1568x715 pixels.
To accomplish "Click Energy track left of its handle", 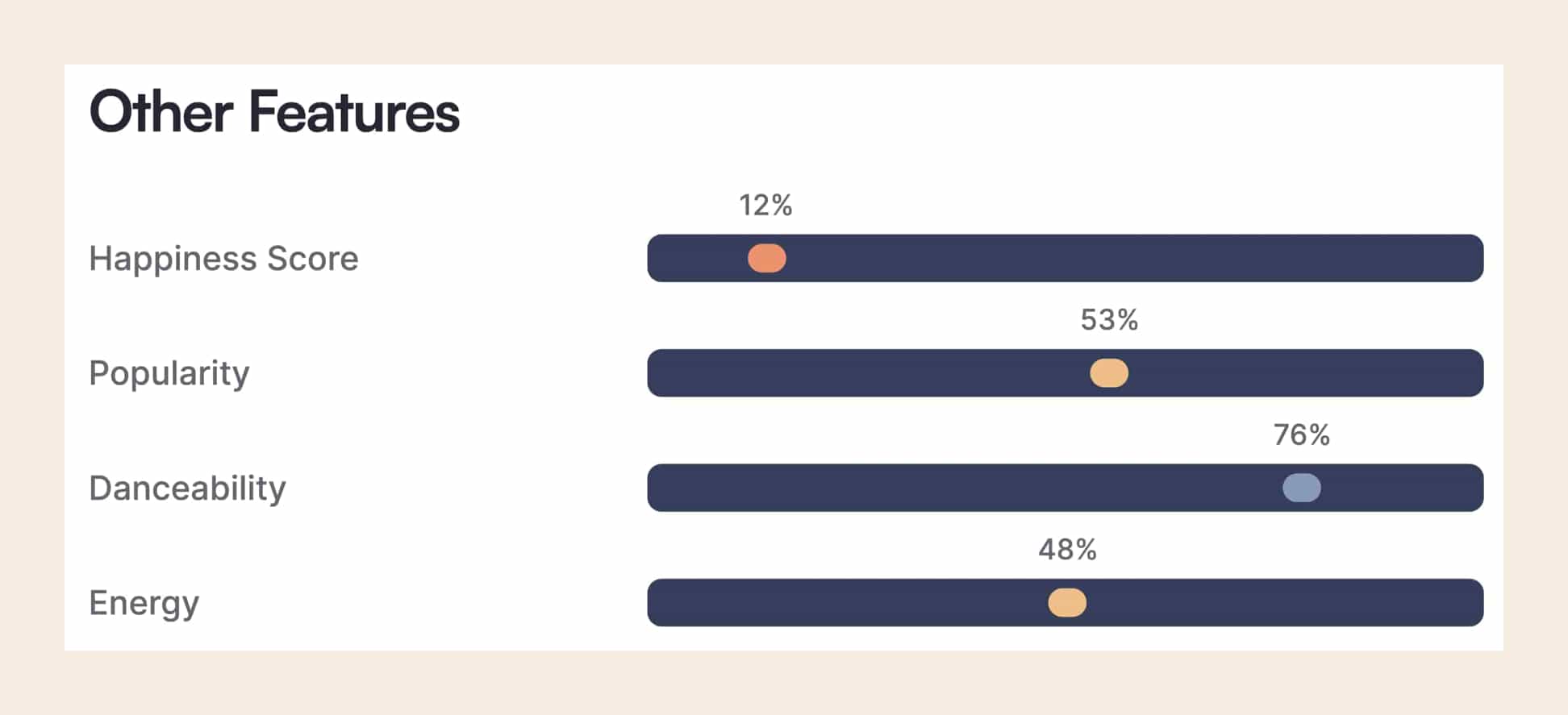I will (847, 603).
